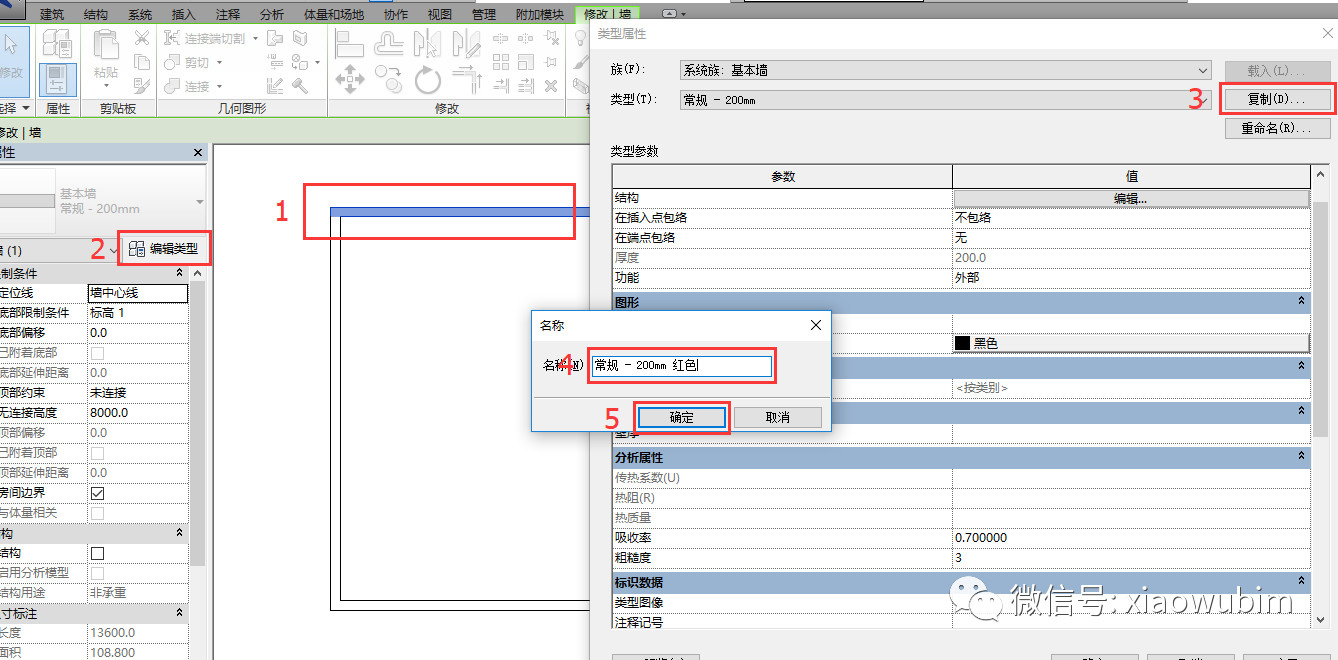Select the Rotate tool icon
The width and height of the screenshot is (1338, 660).
point(427,80)
